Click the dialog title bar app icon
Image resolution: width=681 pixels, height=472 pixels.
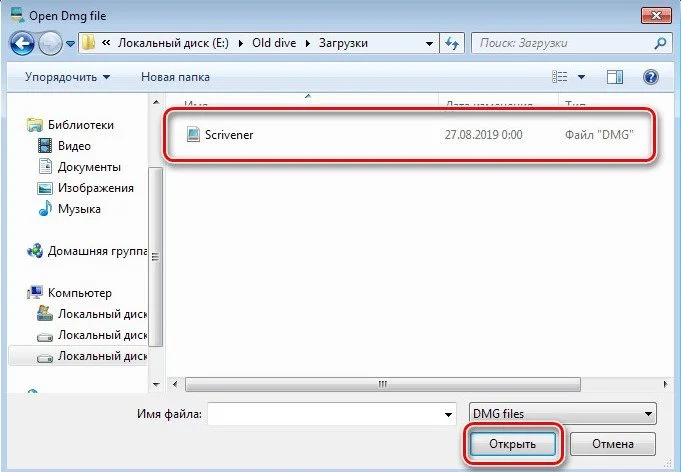[x=17, y=15]
